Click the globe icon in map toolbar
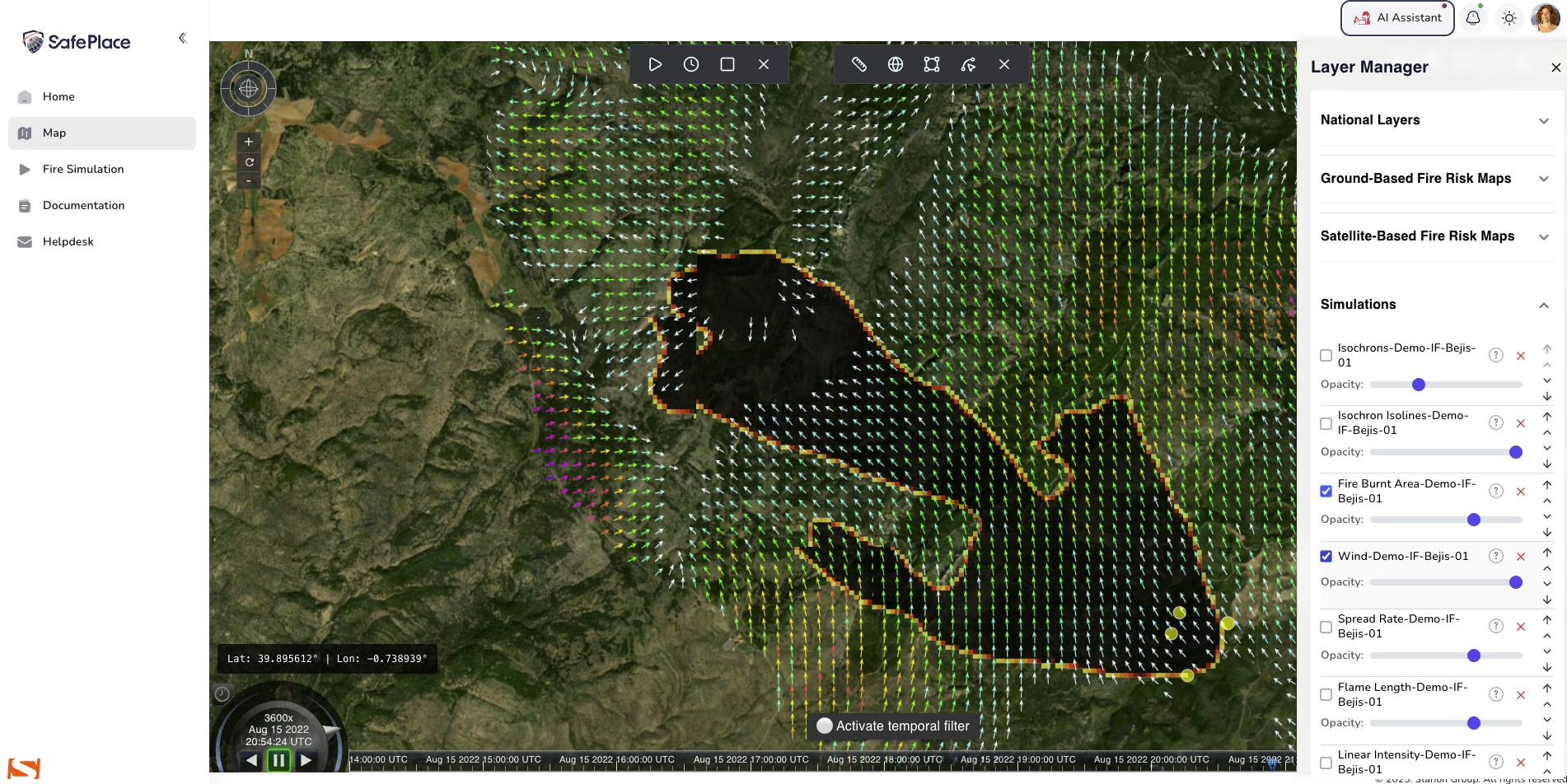The height and width of the screenshot is (784, 1567). click(x=896, y=64)
